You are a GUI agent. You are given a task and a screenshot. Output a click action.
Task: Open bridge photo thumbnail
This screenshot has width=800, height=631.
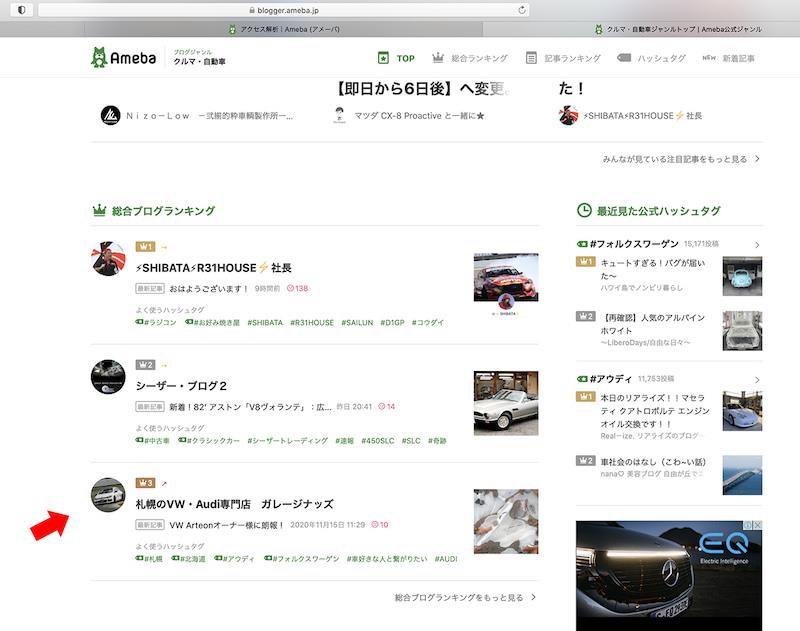click(x=742, y=475)
